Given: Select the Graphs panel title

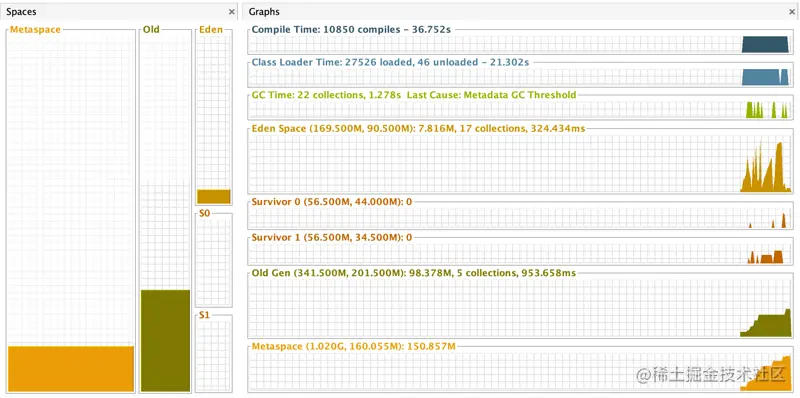Looking at the screenshot, I should click(x=264, y=12).
